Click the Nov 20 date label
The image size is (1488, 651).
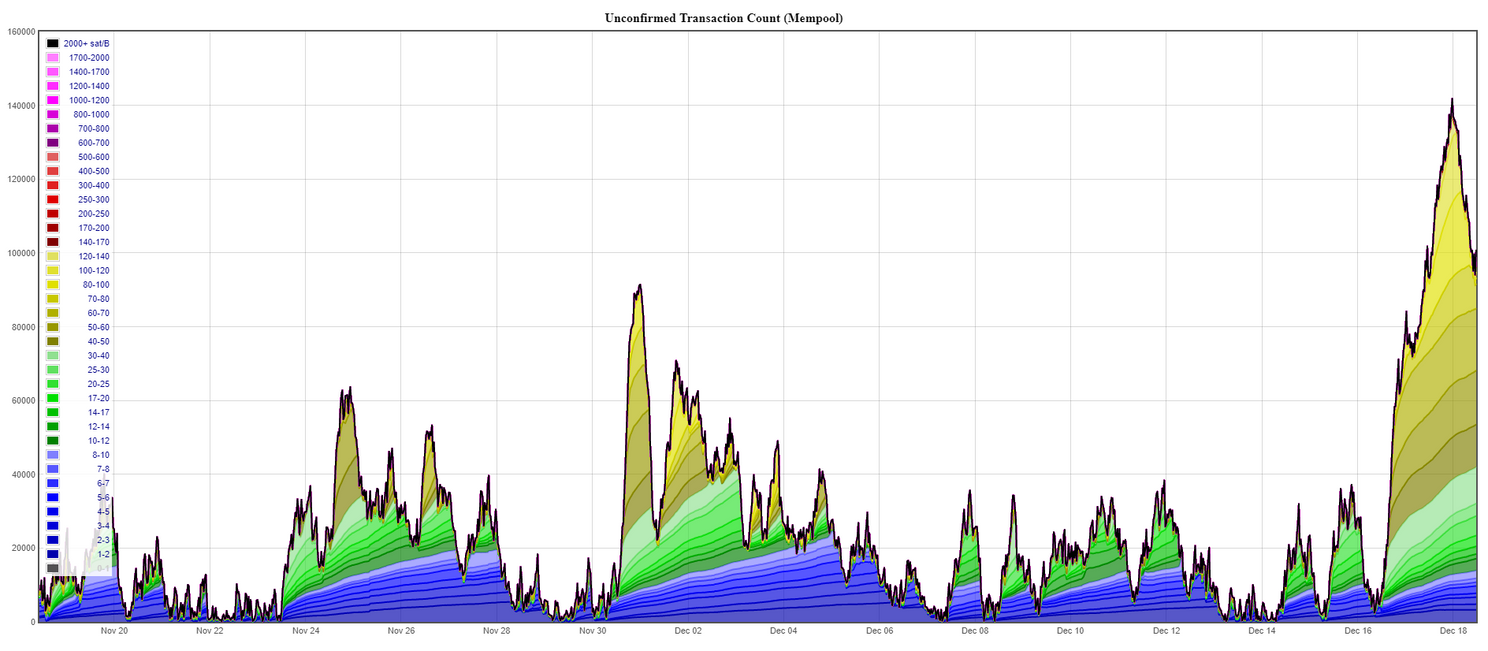(x=115, y=631)
